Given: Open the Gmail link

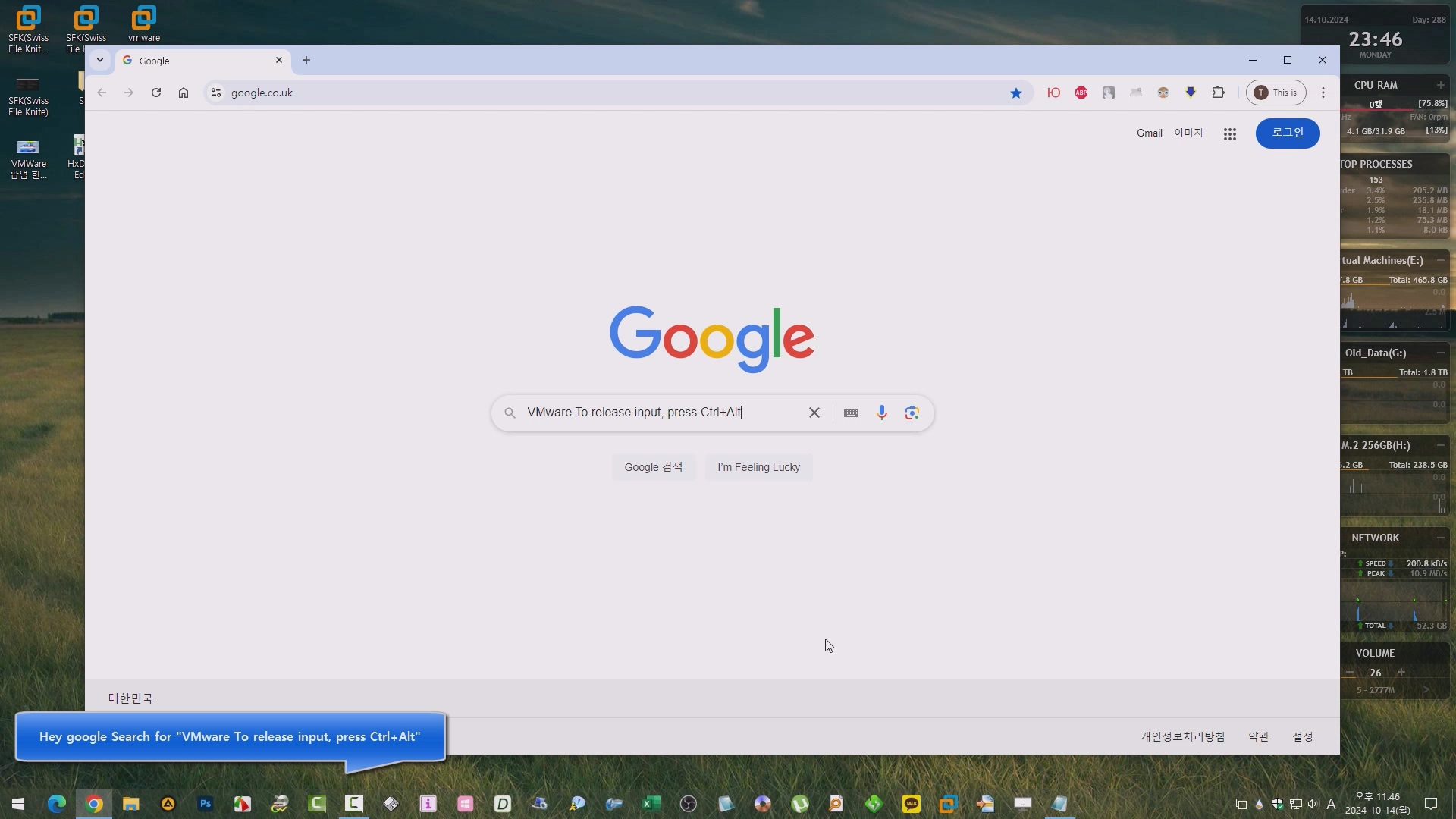Looking at the screenshot, I should click(1149, 133).
